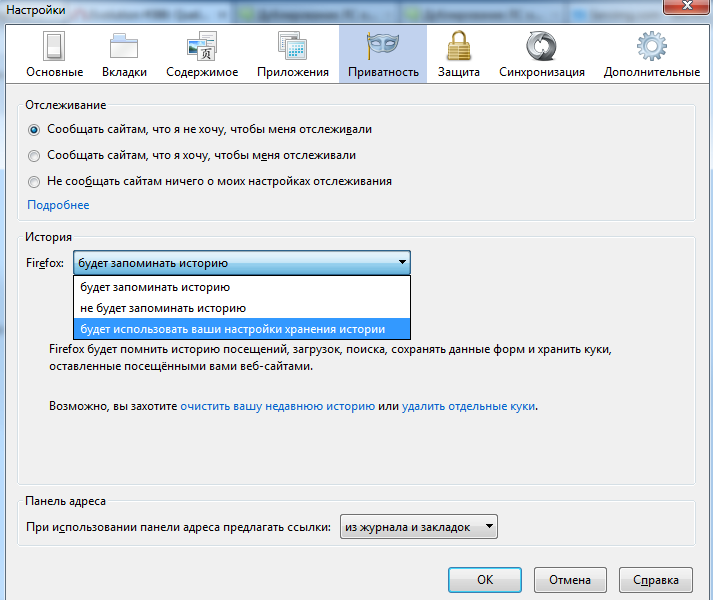Collapse the Firefox history mode dropdown

pos(242,262)
